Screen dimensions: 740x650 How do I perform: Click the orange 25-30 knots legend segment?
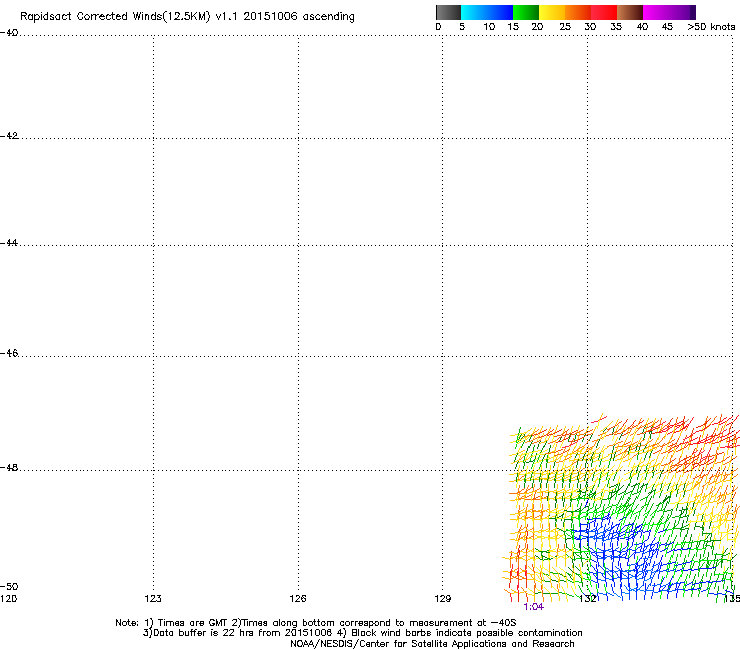[578, 12]
